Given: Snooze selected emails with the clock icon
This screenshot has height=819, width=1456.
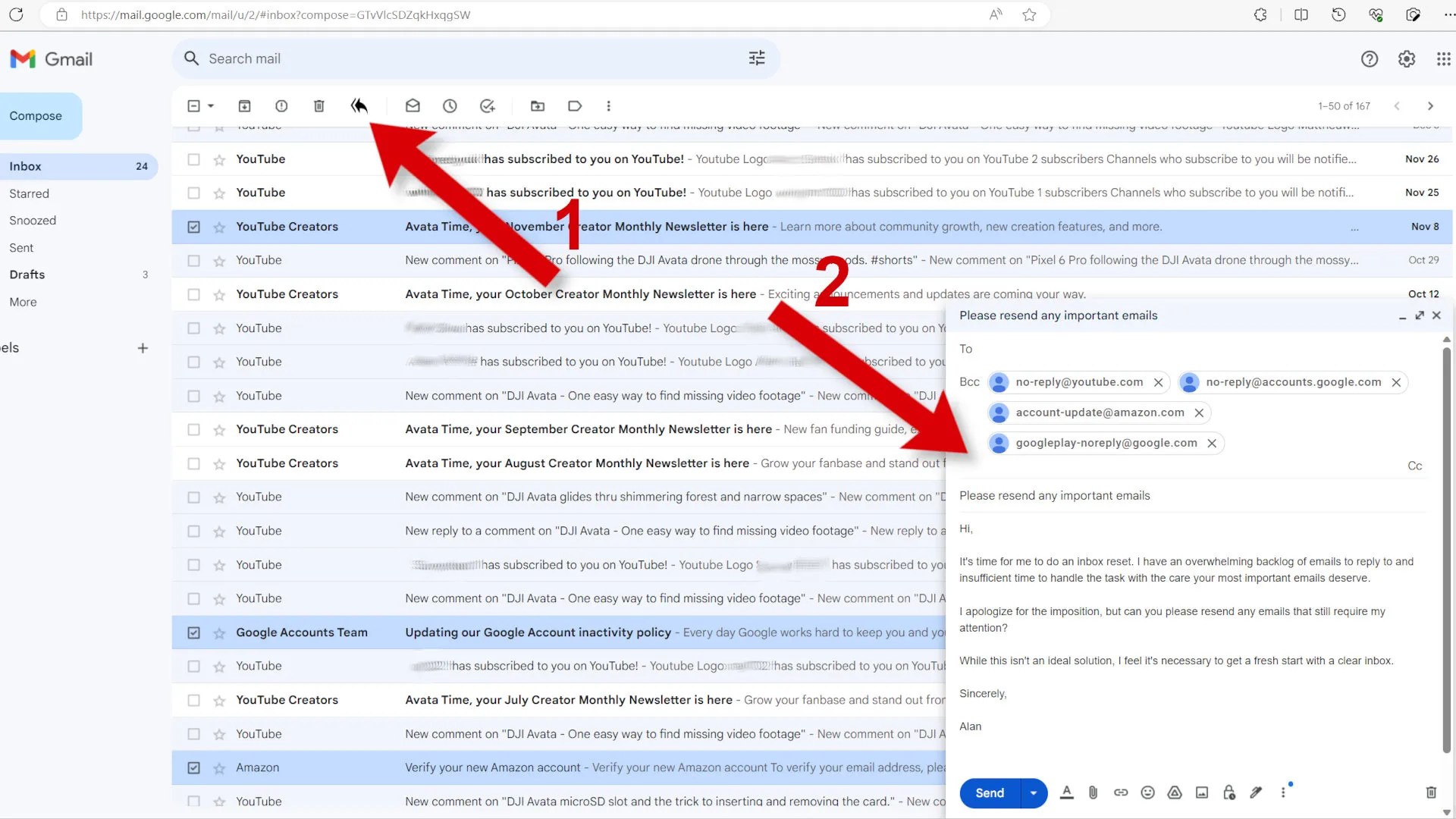Looking at the screenshot, I should coord(450,106).
